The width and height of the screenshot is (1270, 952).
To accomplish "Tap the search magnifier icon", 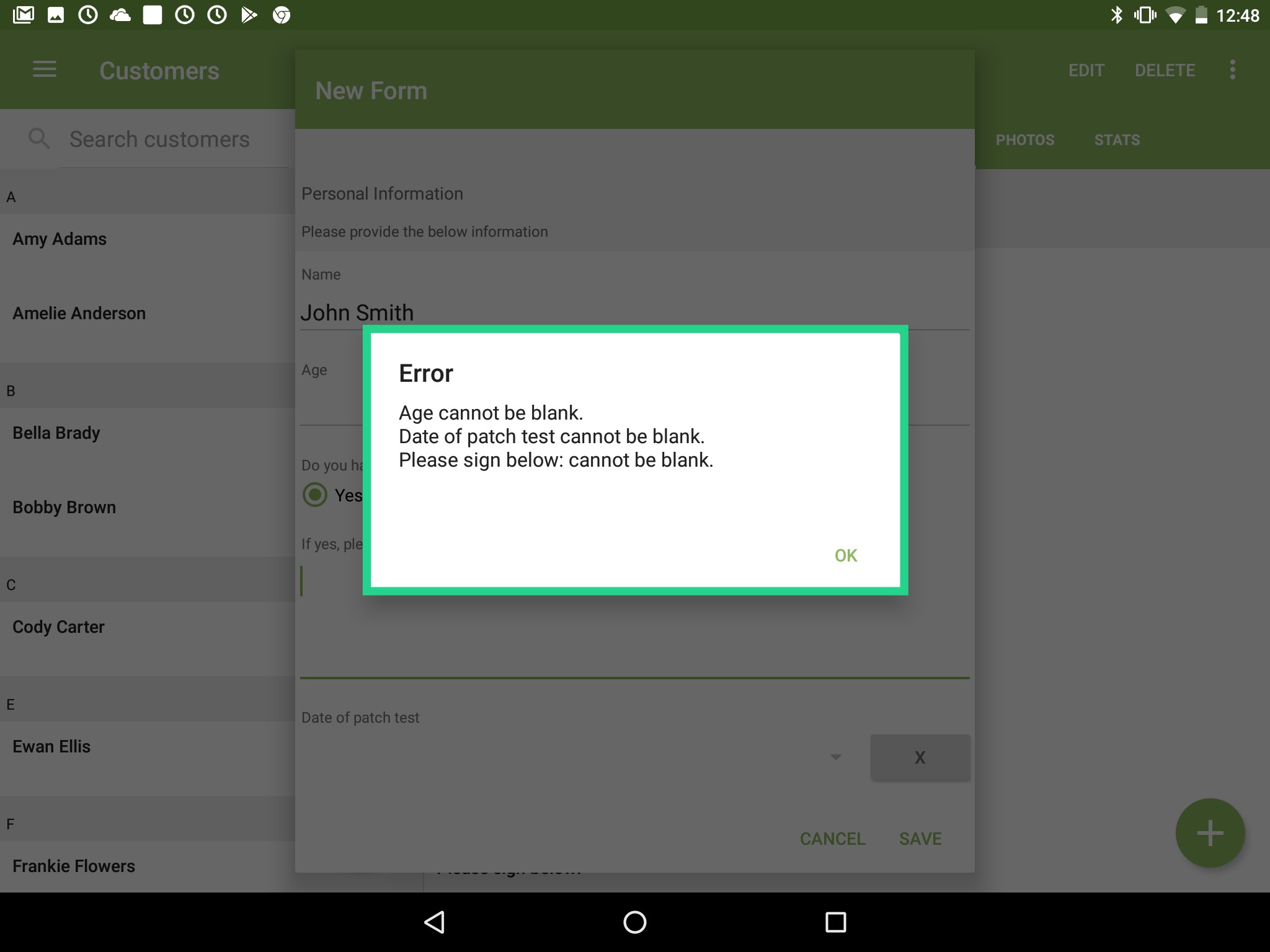I will [38, 138].
